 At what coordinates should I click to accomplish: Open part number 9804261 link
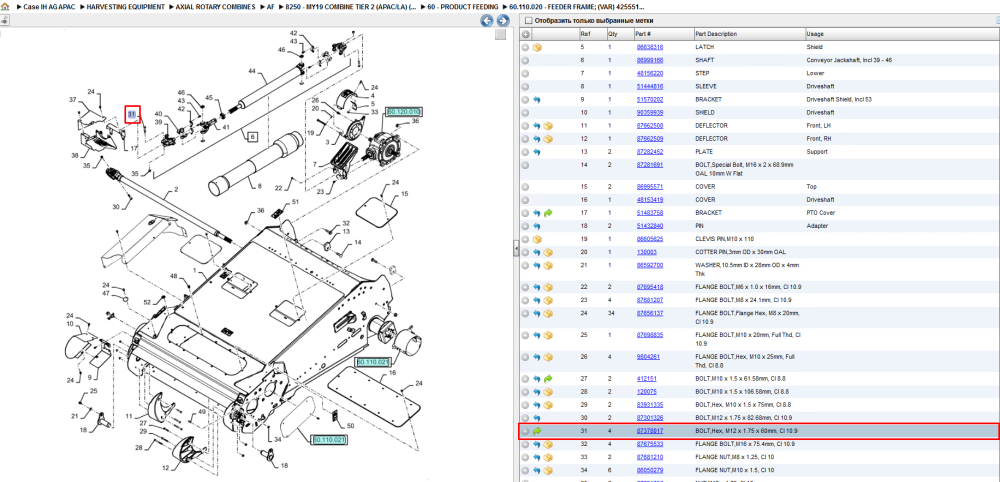[x=649, y=357]
